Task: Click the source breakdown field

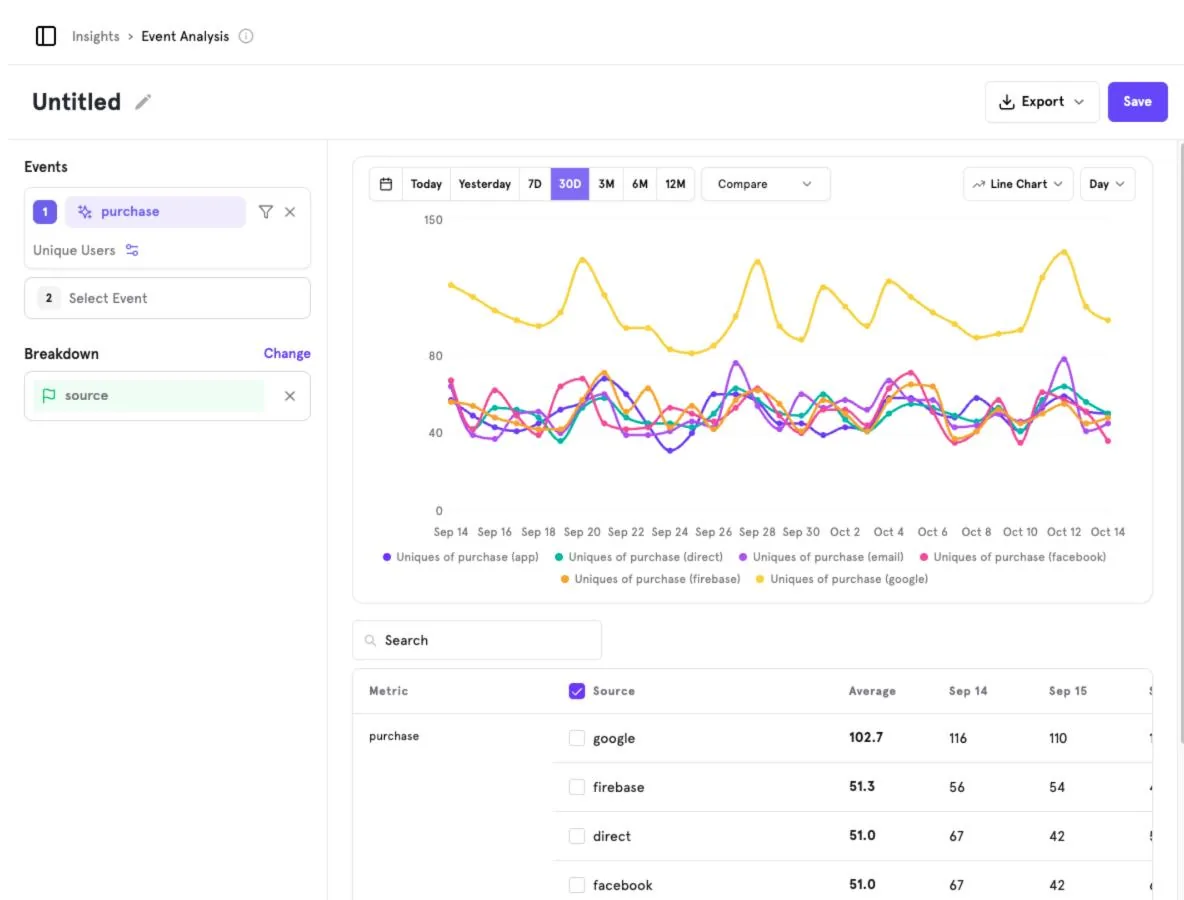Action: pyautogui.click(x=168, y=396)
